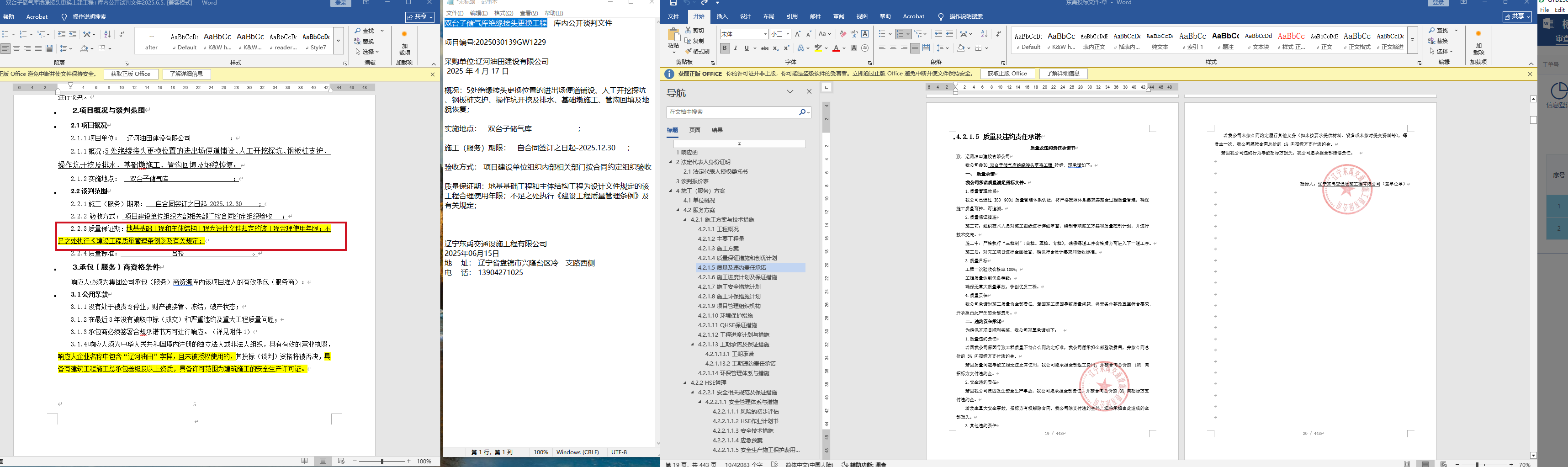Open the phonetic guide (wén) tool
Screen dimensions: 1568x467
pyautogui.click(x=854, y=34)
